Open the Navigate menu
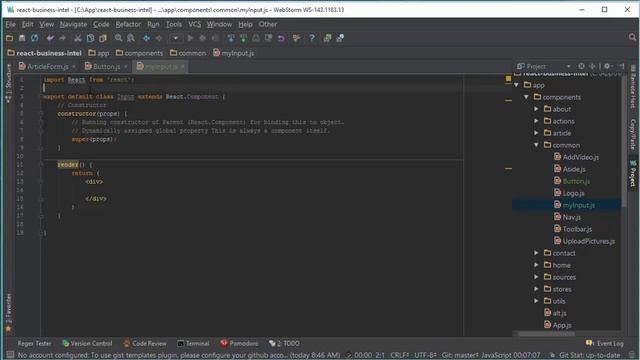640x360 pixels. pos(73,24)
